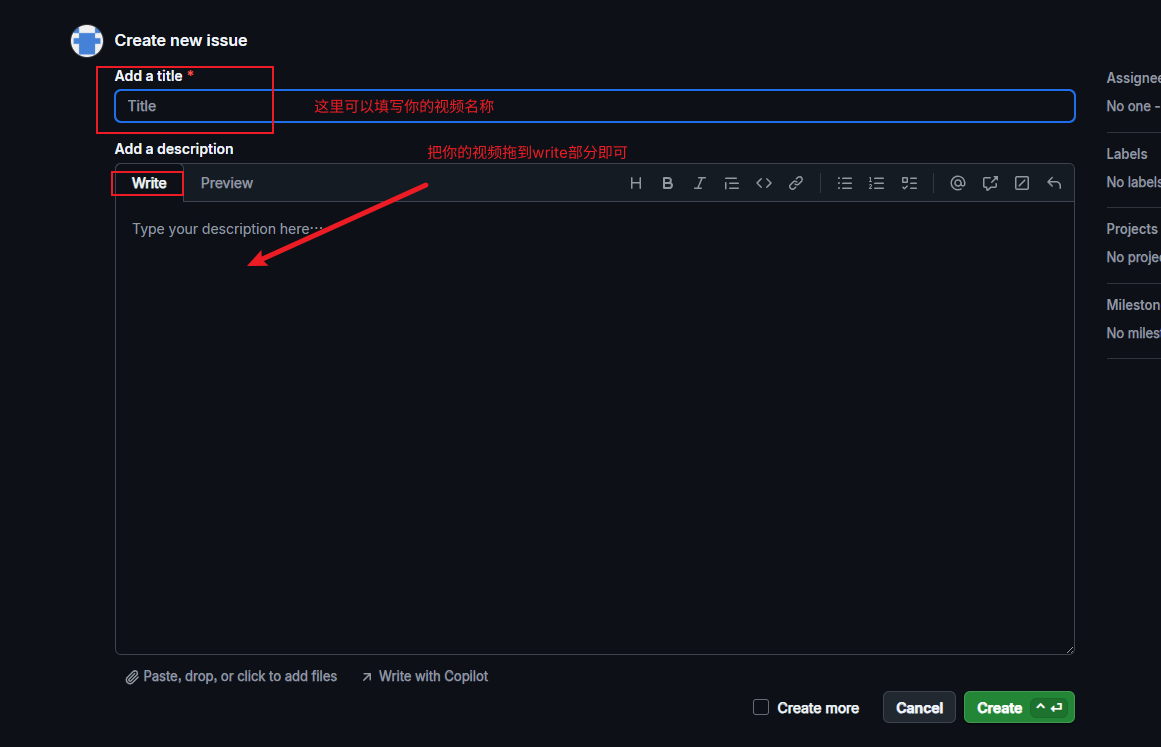Add a link using the chain icon

click(x=796, y=183)
